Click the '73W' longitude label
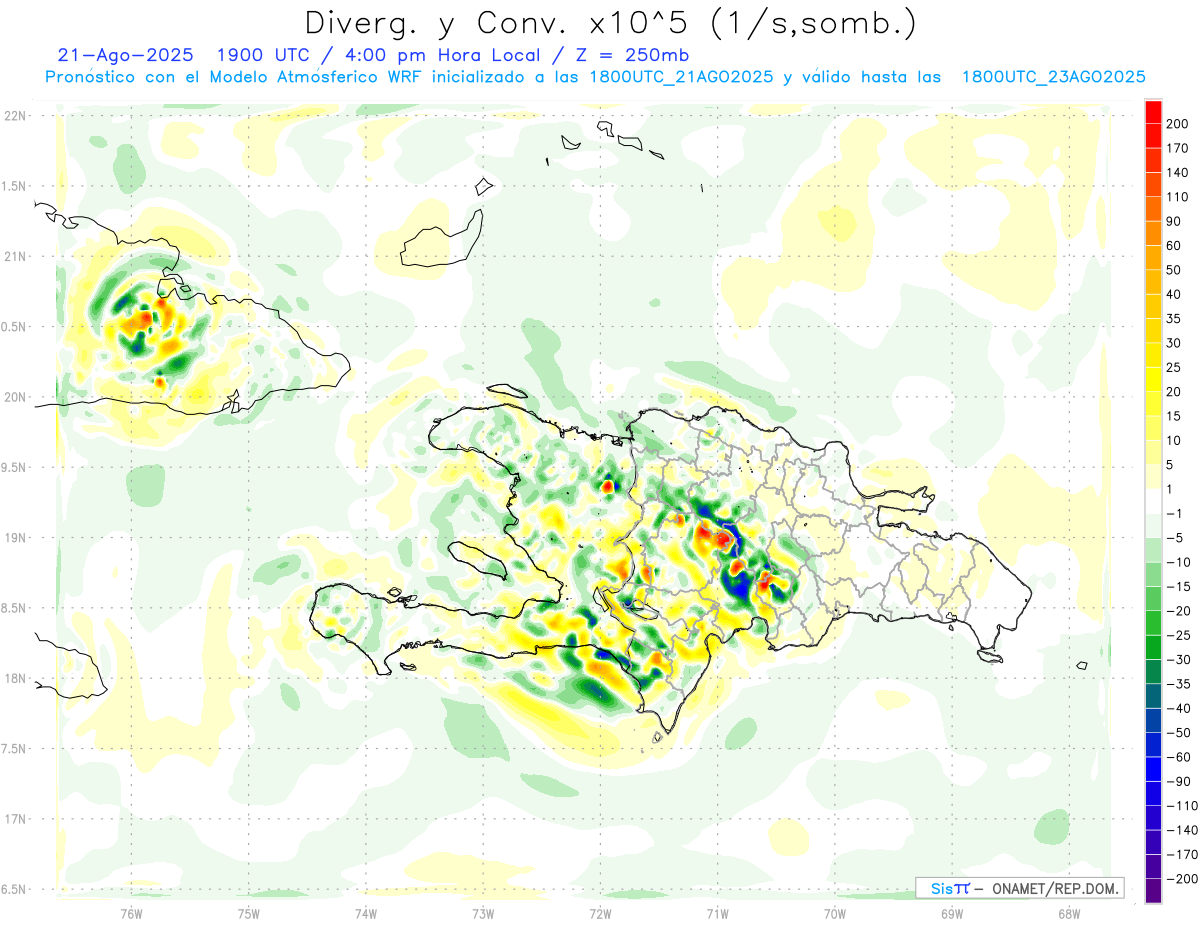Image resolution: width=1200 pixels, height=927 pixels. tap(483, 914)
